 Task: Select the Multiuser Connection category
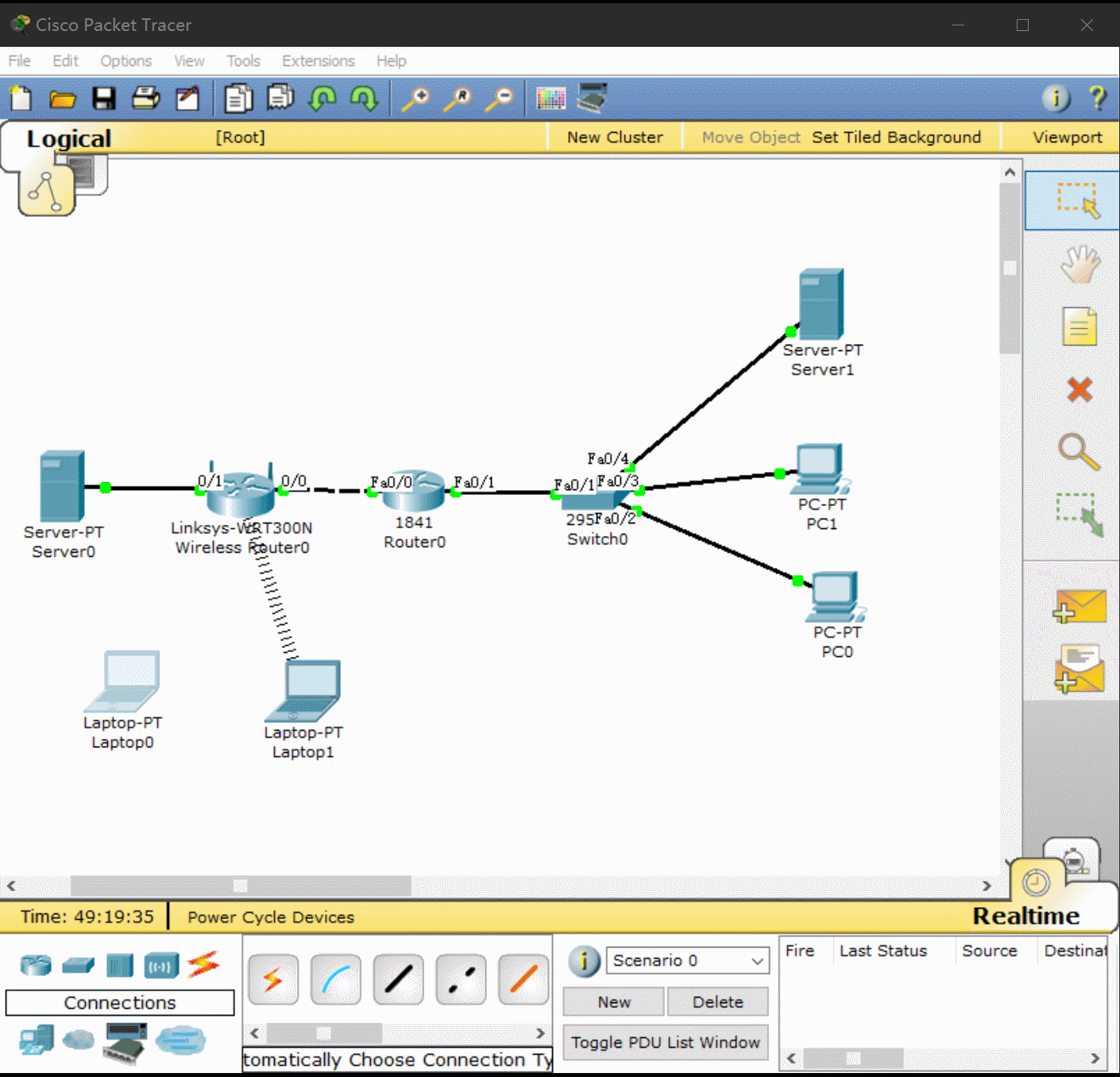click(180, 1039)
